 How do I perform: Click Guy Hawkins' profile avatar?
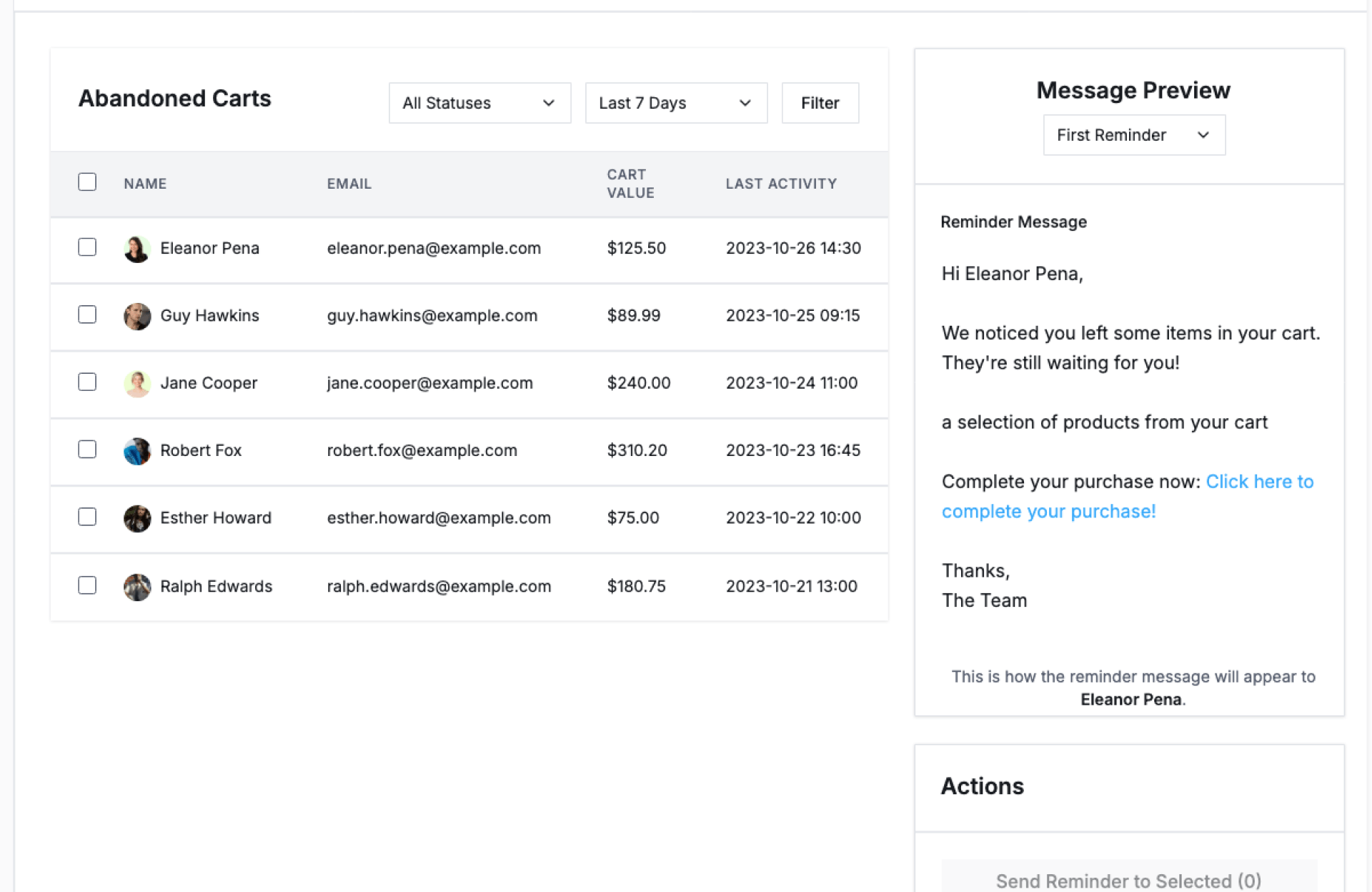pos(136,316)
